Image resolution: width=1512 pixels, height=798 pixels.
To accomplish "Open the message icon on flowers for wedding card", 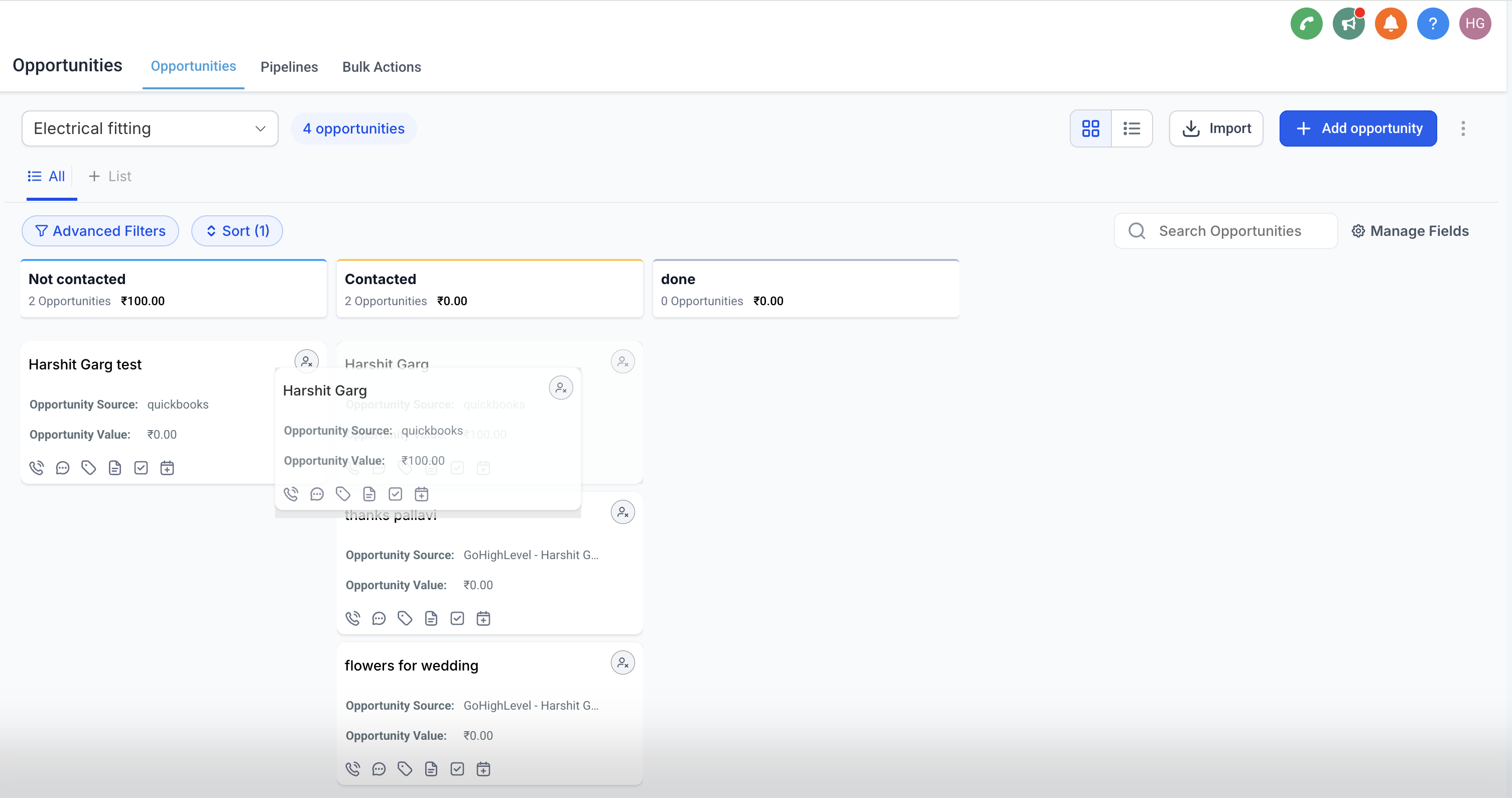I will pyautogui.click(x=379, y=769).
